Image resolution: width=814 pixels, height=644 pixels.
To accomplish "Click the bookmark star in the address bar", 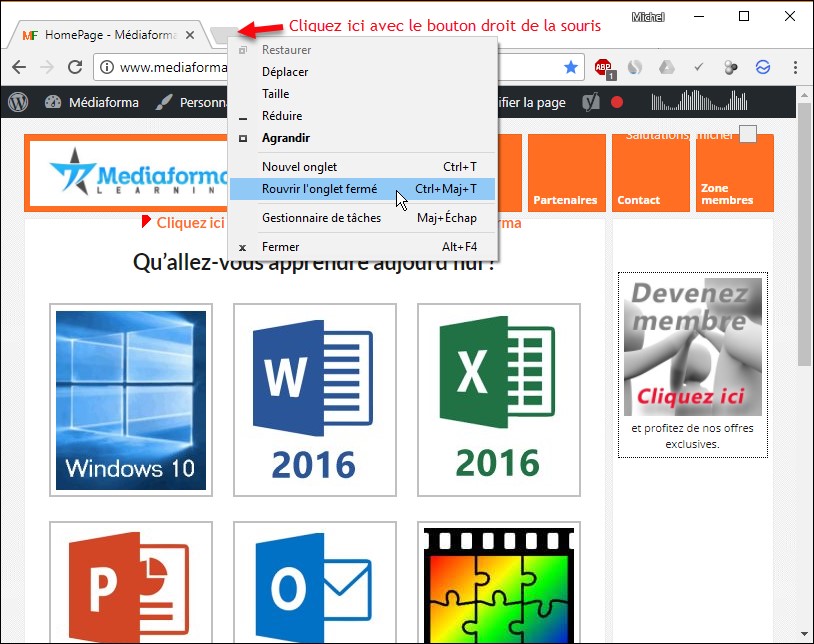I will tap(571, 67).
